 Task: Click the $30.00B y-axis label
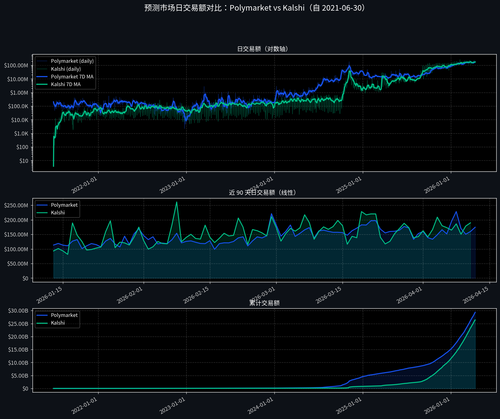pos(18,311)
